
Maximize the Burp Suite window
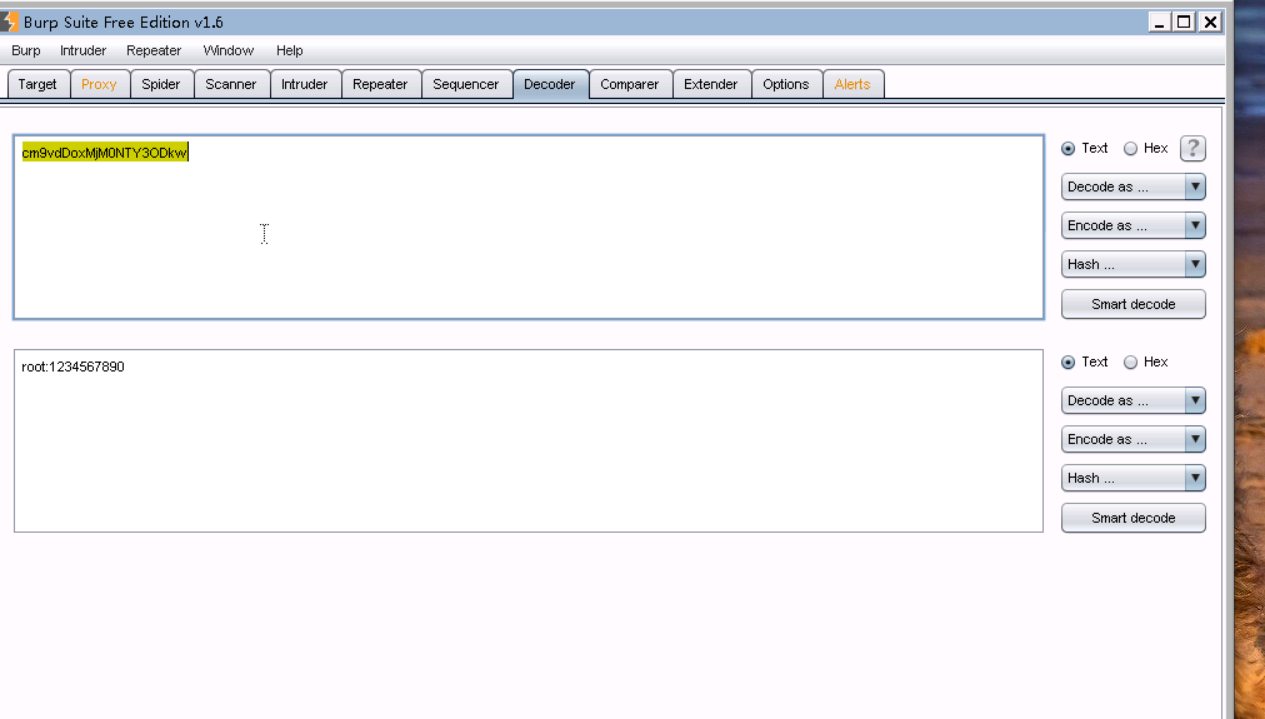coord(1185,22)
